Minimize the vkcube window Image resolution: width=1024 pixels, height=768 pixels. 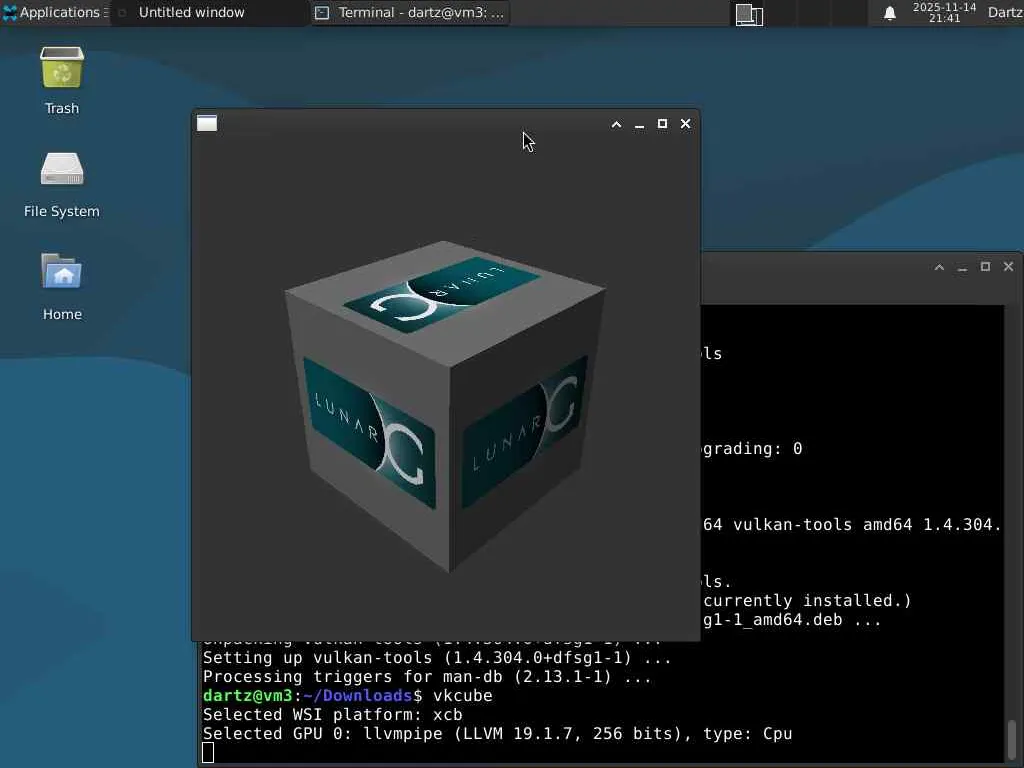pyautogui.click(x=639, y=124)
